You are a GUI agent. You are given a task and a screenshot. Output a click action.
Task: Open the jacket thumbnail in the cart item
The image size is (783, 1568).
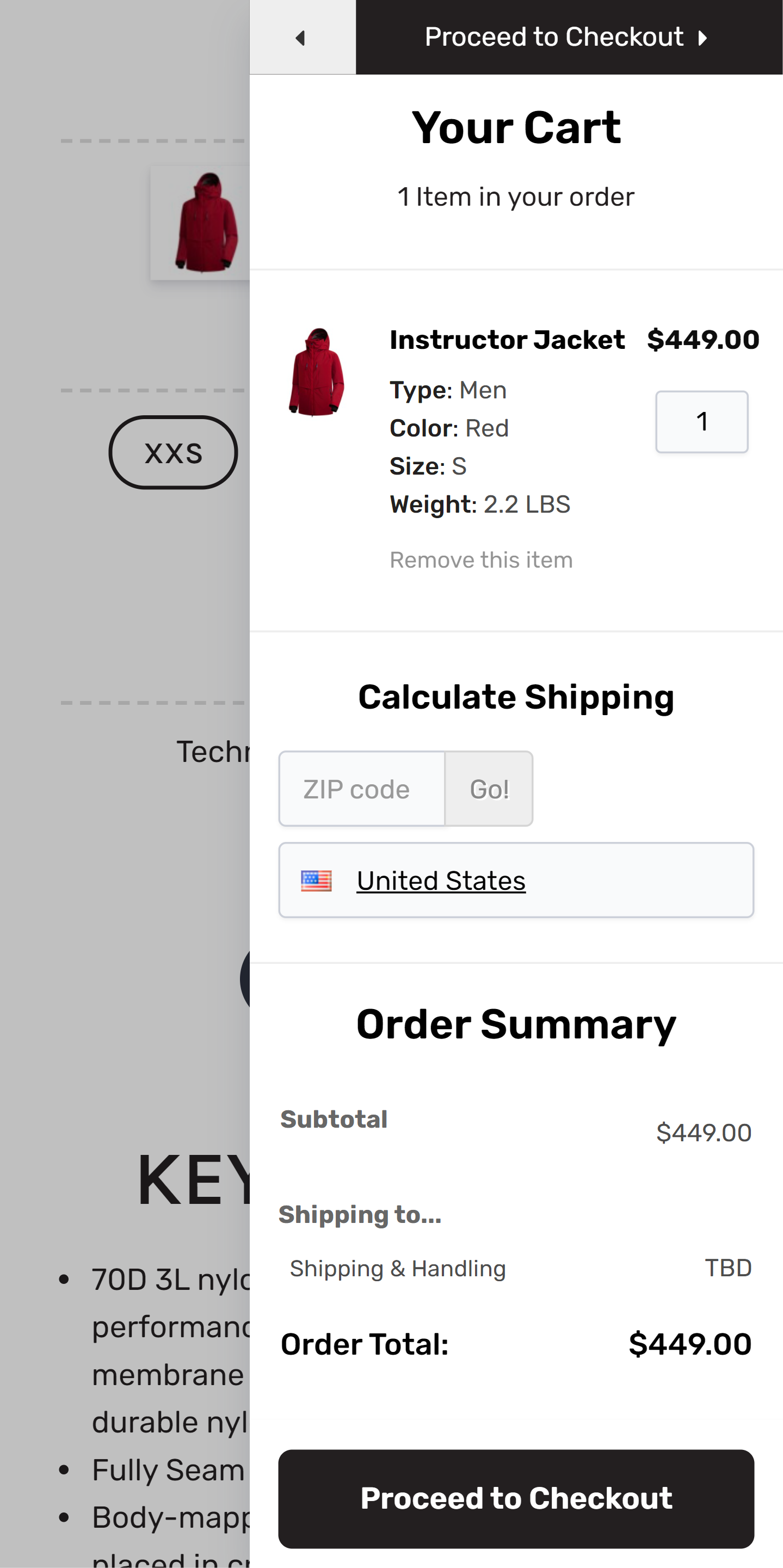pyautogui.click(x=316, y=371)
